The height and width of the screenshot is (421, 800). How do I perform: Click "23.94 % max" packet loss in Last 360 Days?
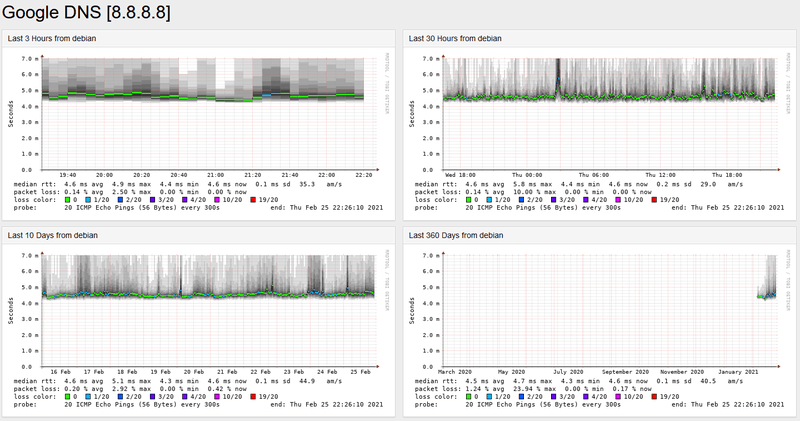point(531,389)
